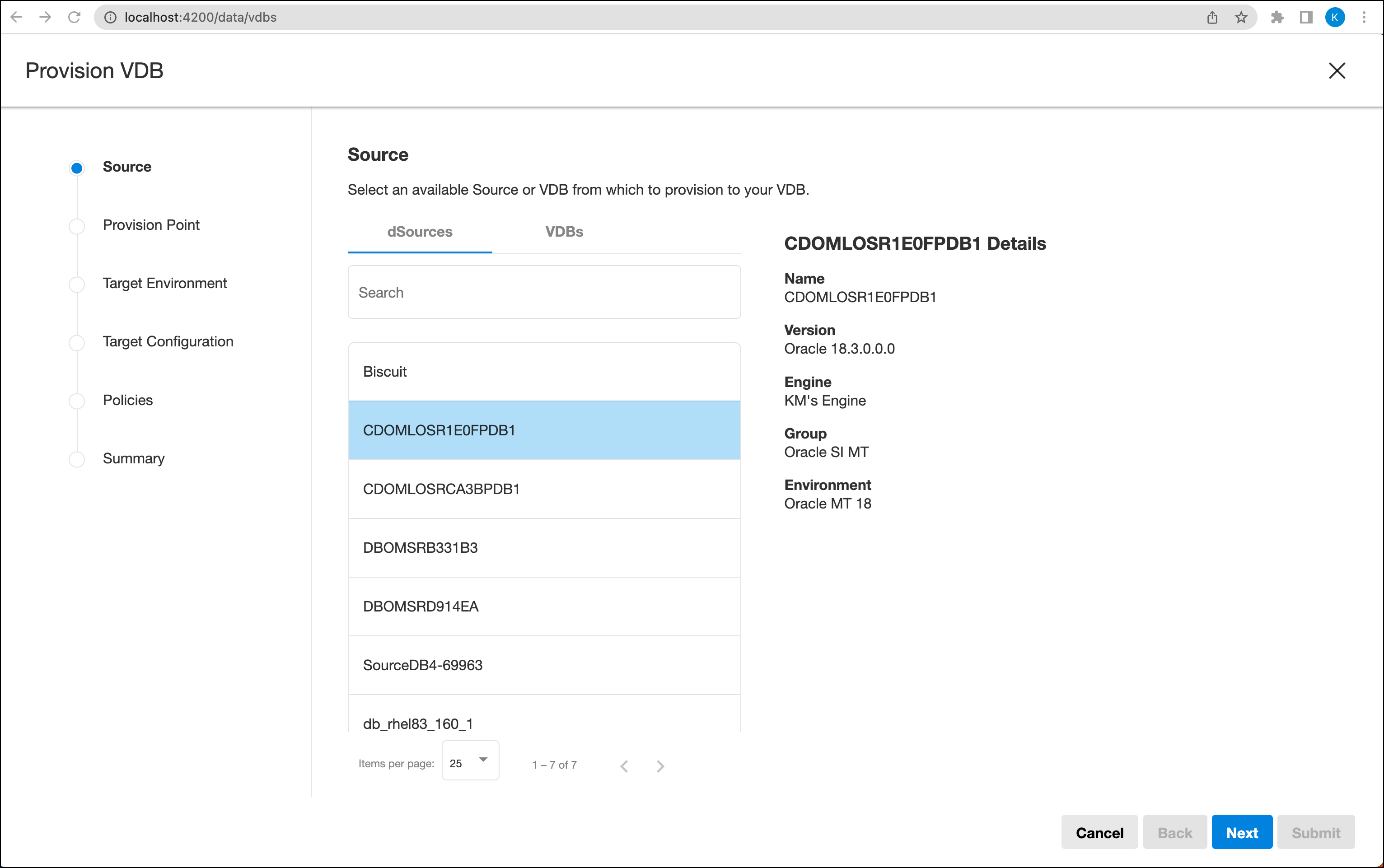Open the items per page dropdown

pyautogui.click(x=470, y=760)
